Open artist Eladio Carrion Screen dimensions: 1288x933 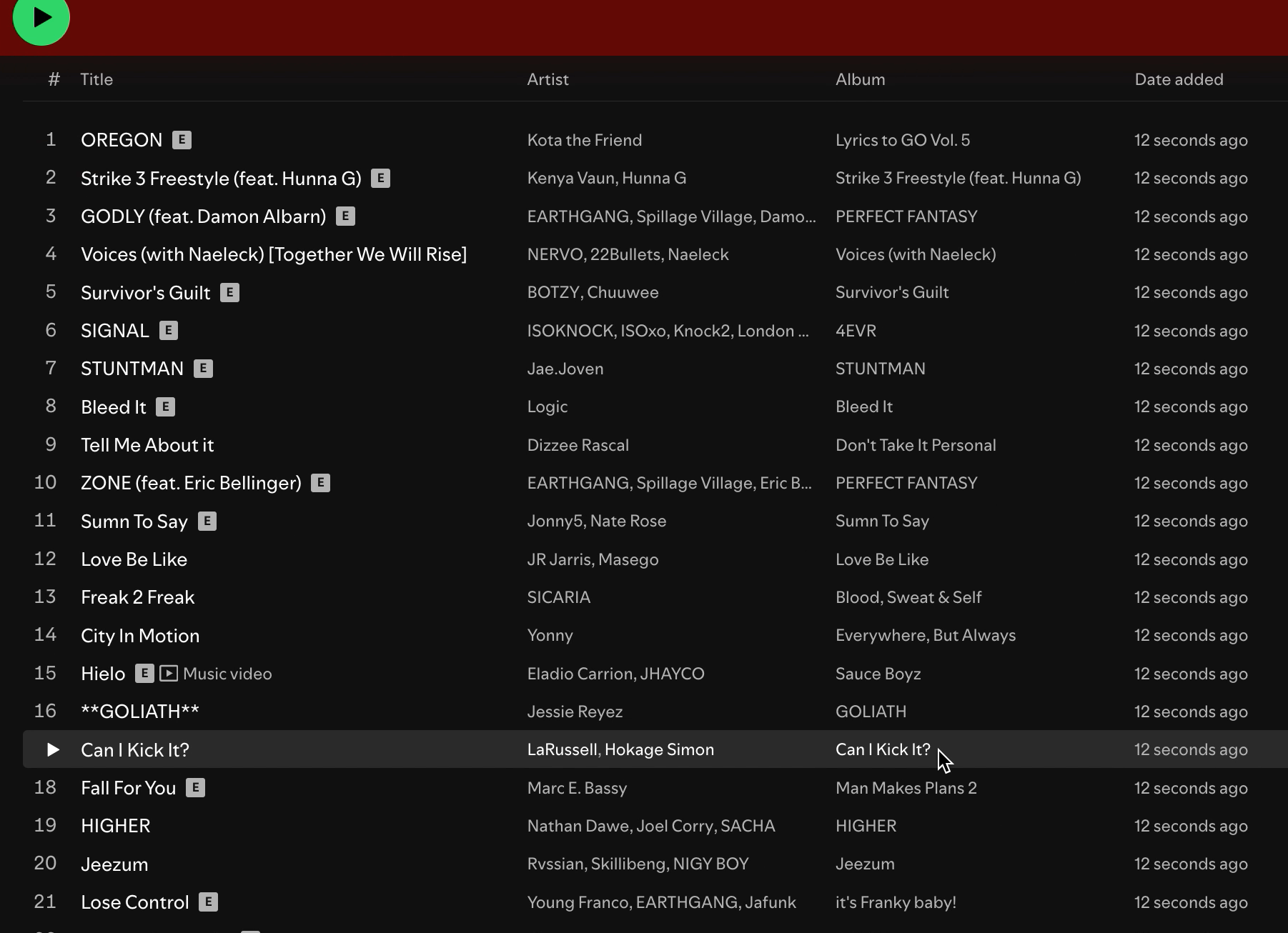tap(580, 674)
